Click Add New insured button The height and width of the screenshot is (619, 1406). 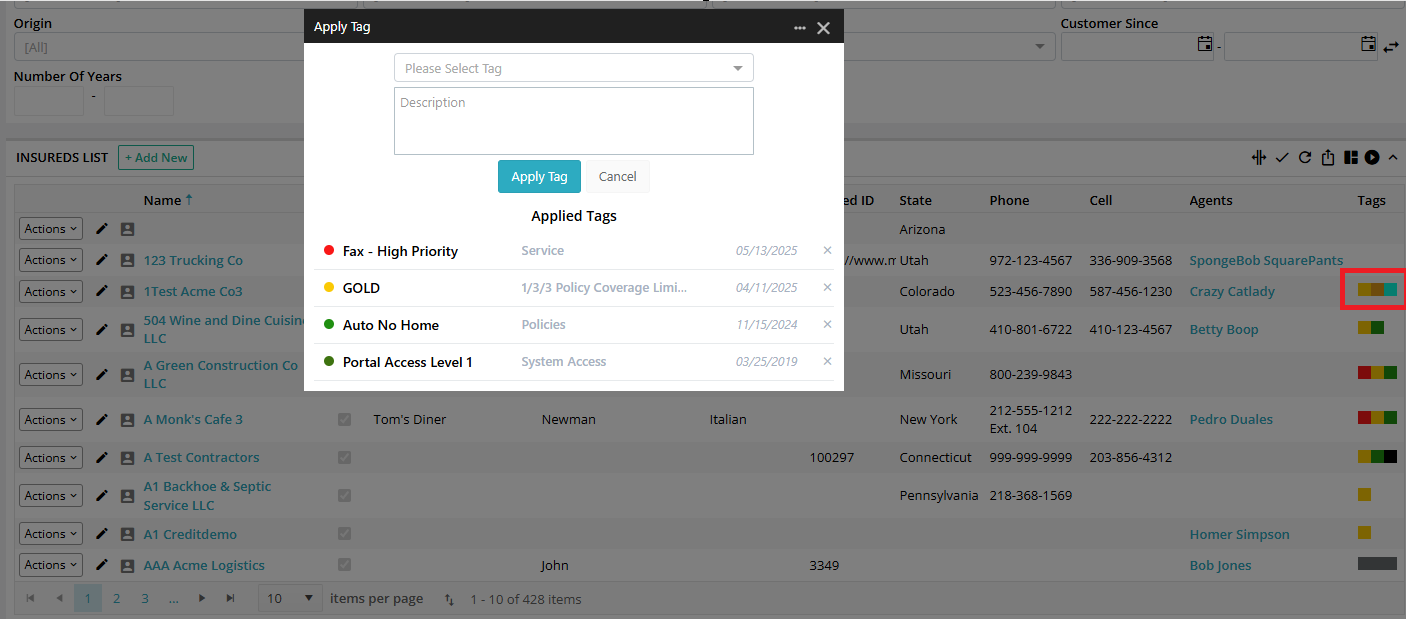tap(155, 157)
